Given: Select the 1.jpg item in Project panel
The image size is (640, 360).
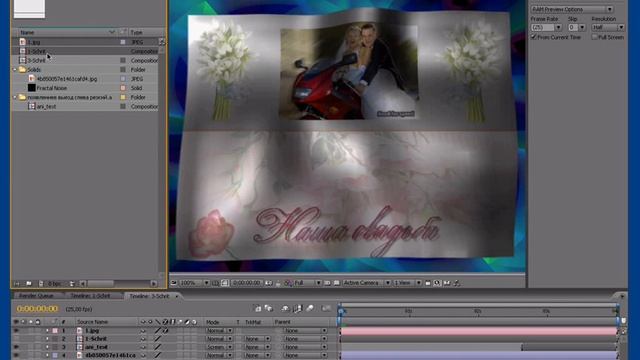Looking at the screenshot, I should click(x=34, y=42).
